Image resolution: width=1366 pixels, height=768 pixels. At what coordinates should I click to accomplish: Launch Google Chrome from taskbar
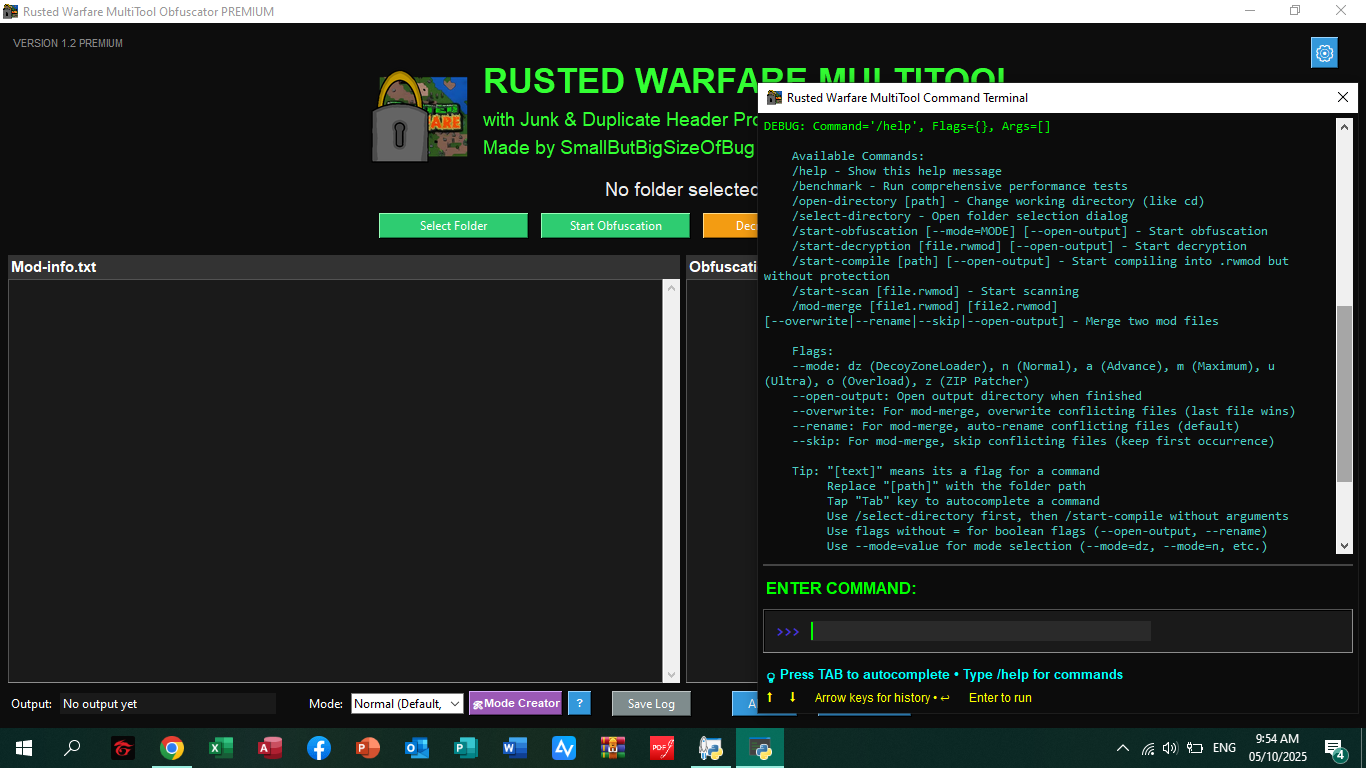coord(172,747)
